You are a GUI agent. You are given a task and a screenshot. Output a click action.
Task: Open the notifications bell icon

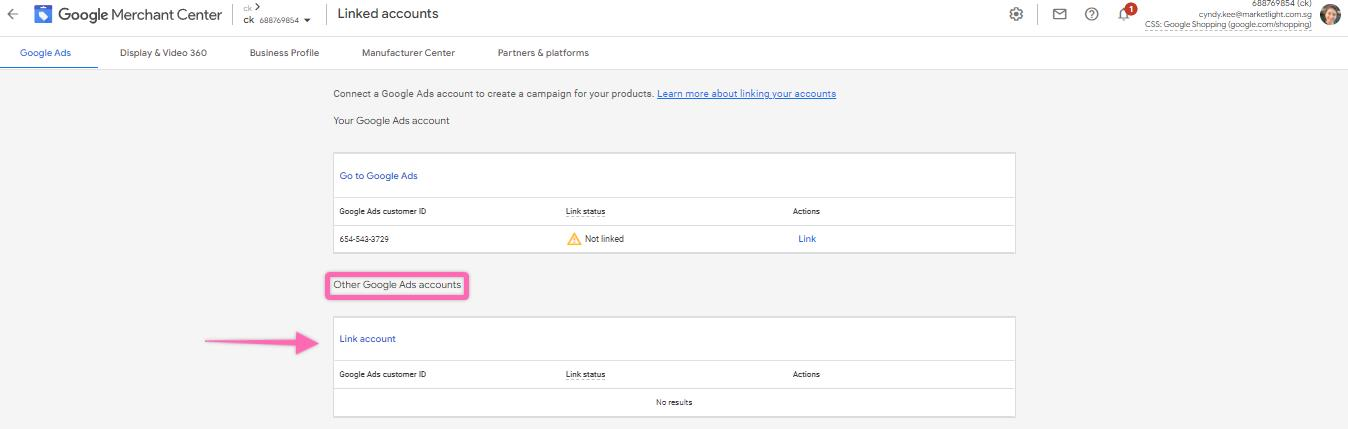point(1124,14)
